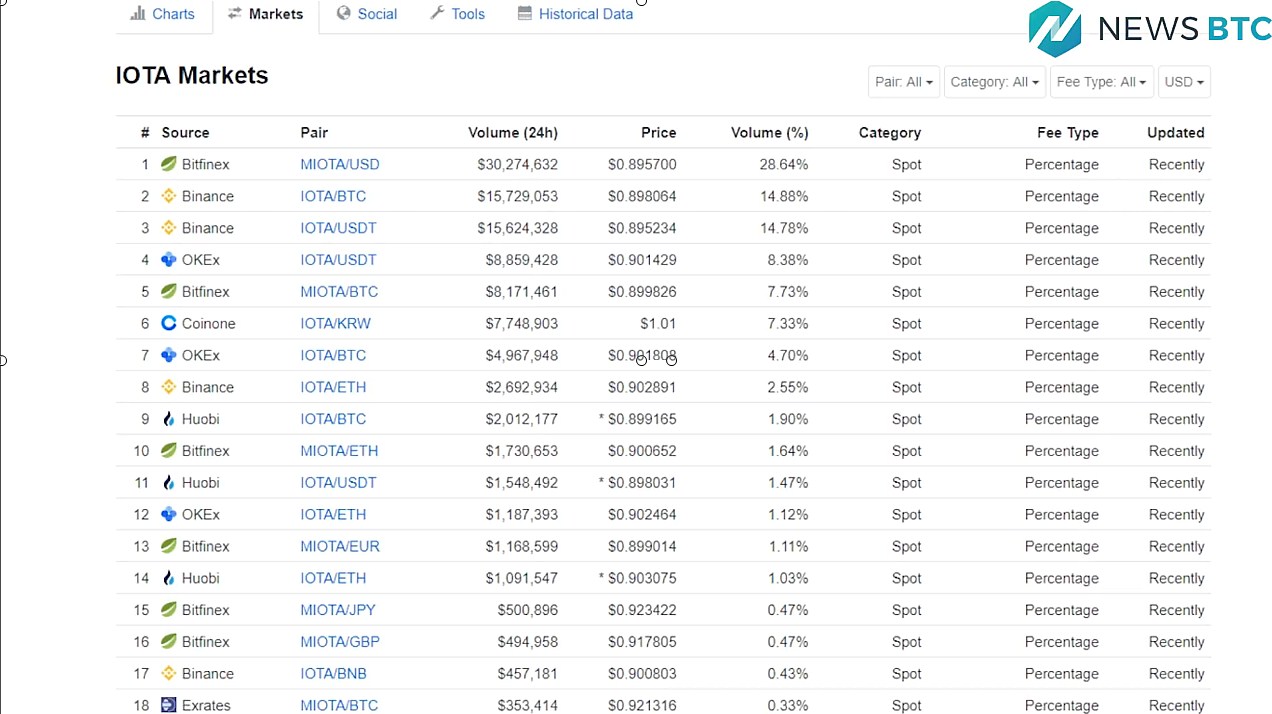The width and height of the screenshot is (1272, 714).
Task: Open Binance IOTA/USDT pair link in row 3
Action: coord(338,228)
